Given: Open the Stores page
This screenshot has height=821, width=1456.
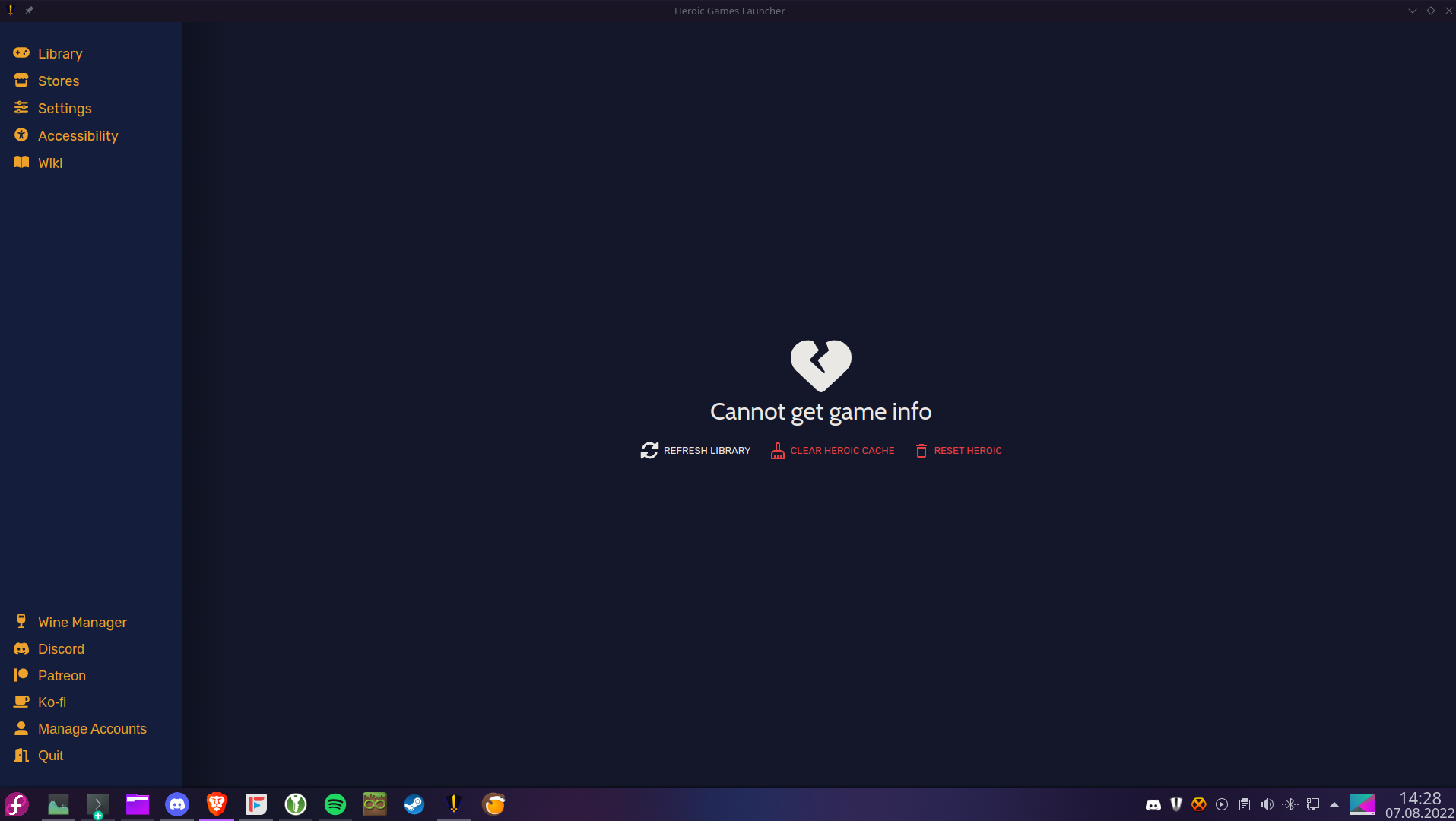Looking at the screenshot, I should [59, 81].
